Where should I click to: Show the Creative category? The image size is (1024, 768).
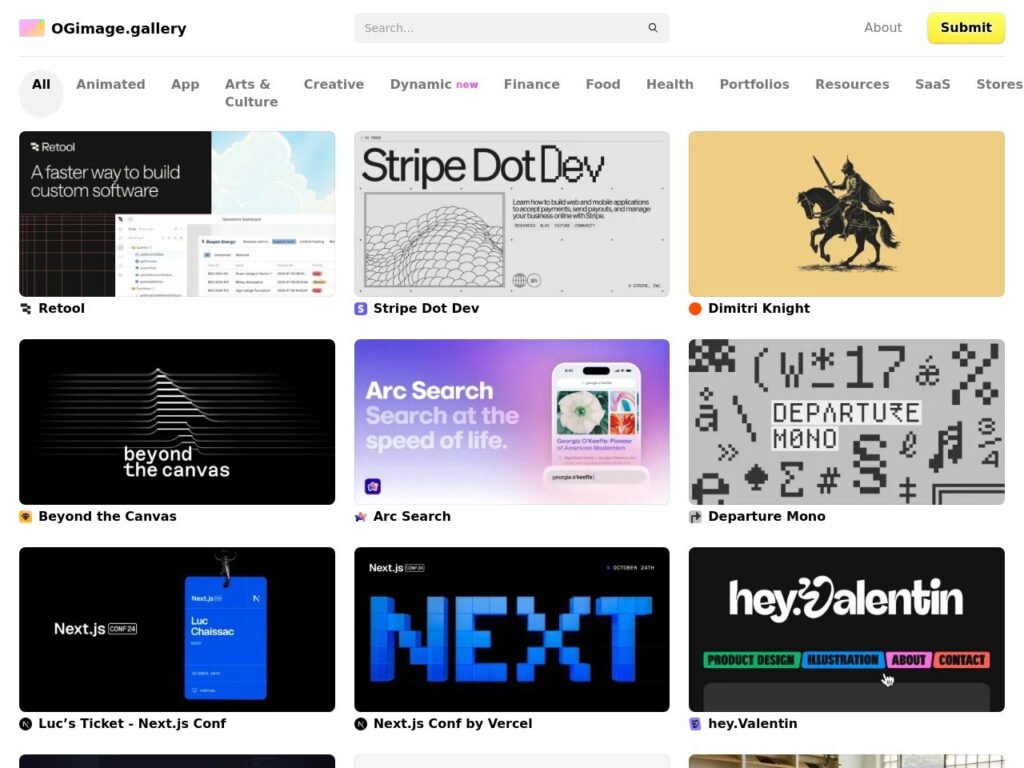click(334, 84)
